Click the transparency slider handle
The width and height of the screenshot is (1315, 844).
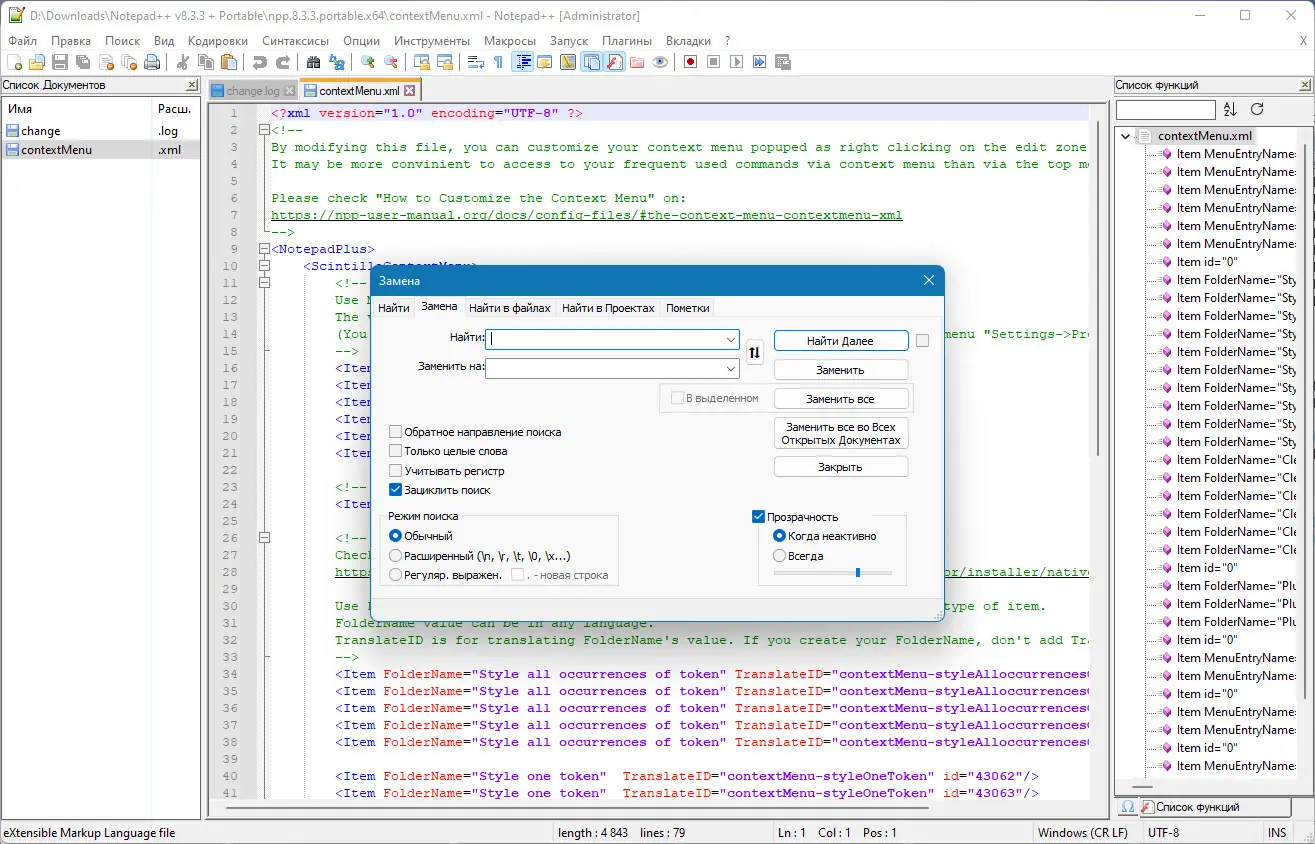pos(857,573)
